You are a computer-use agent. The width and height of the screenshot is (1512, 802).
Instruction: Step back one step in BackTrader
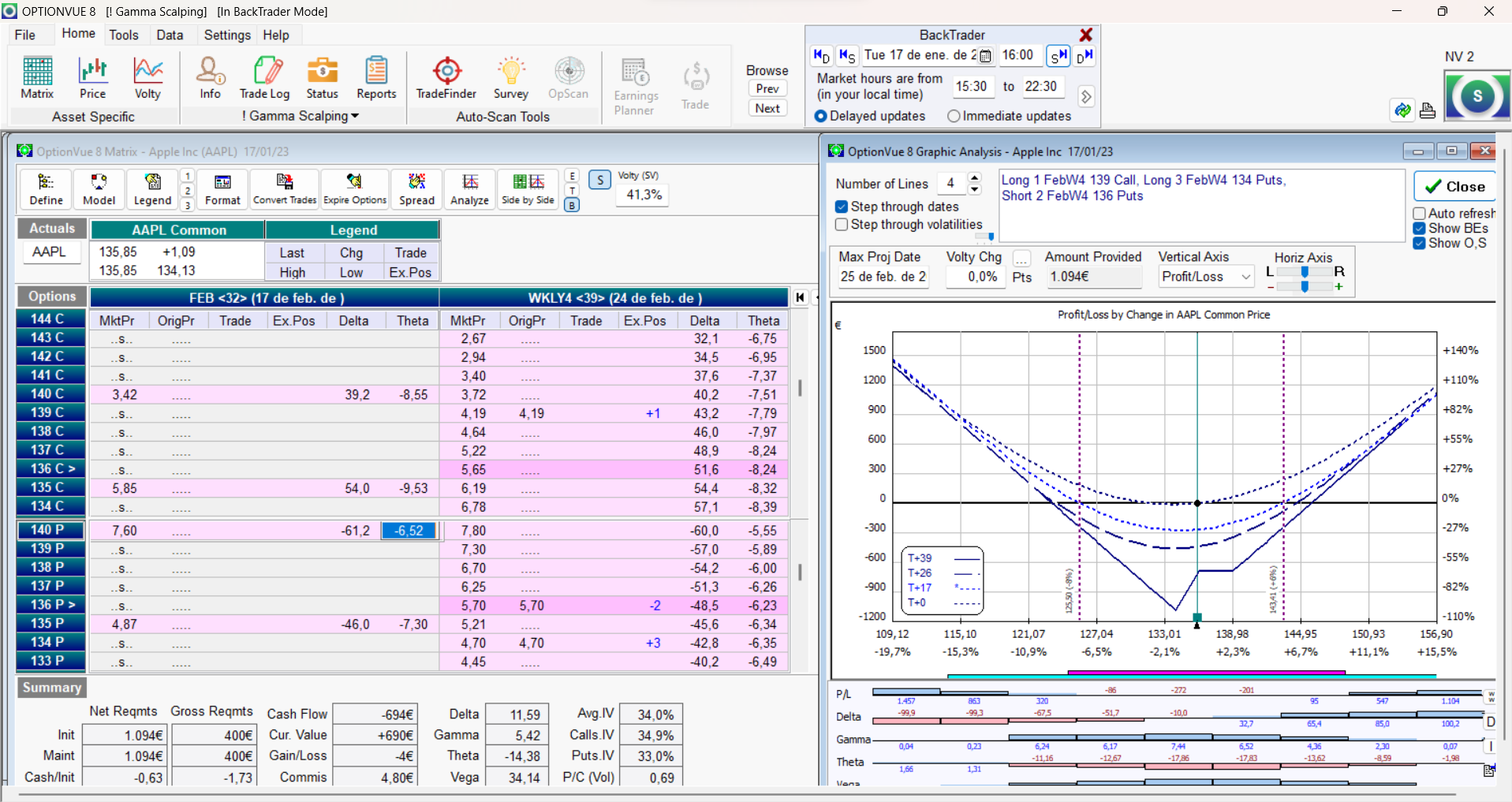click(x=847, y=56)
